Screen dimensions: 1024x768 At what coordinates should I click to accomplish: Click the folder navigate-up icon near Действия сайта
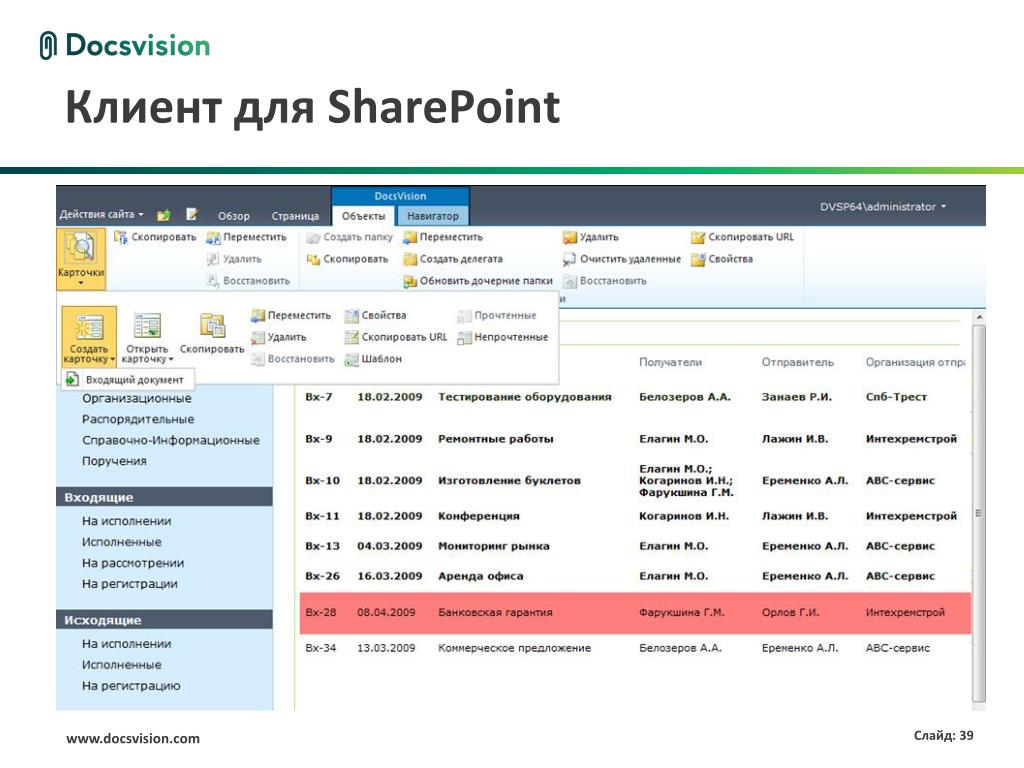tap(164, 215)
